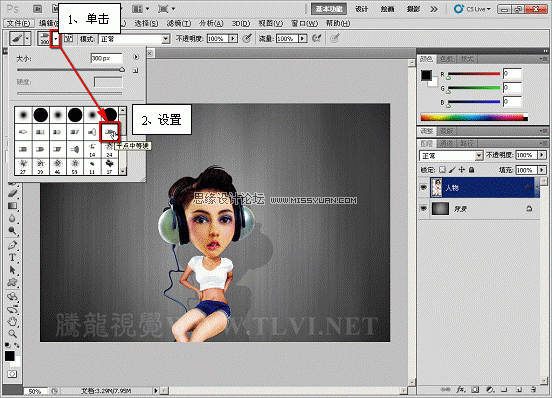The width and height of the screenshot is (552, 398).
Task: Select the Zoom magnifier tool in the toolbox
Action: 12,334
